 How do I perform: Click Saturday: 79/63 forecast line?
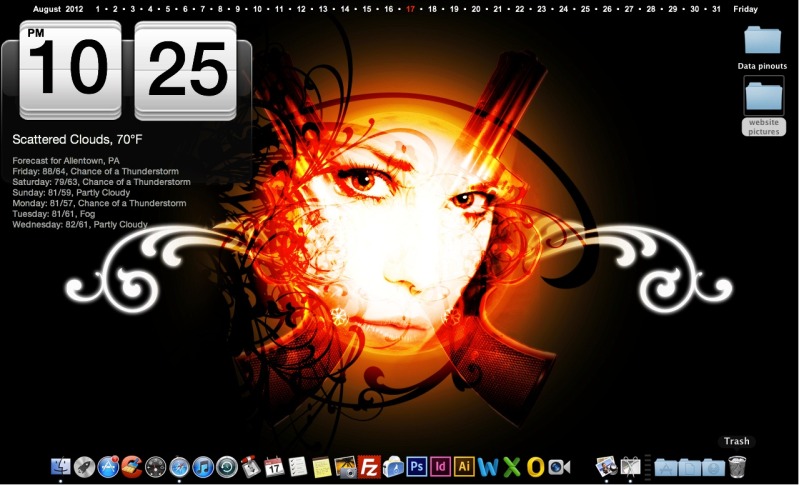coord(101,182)
